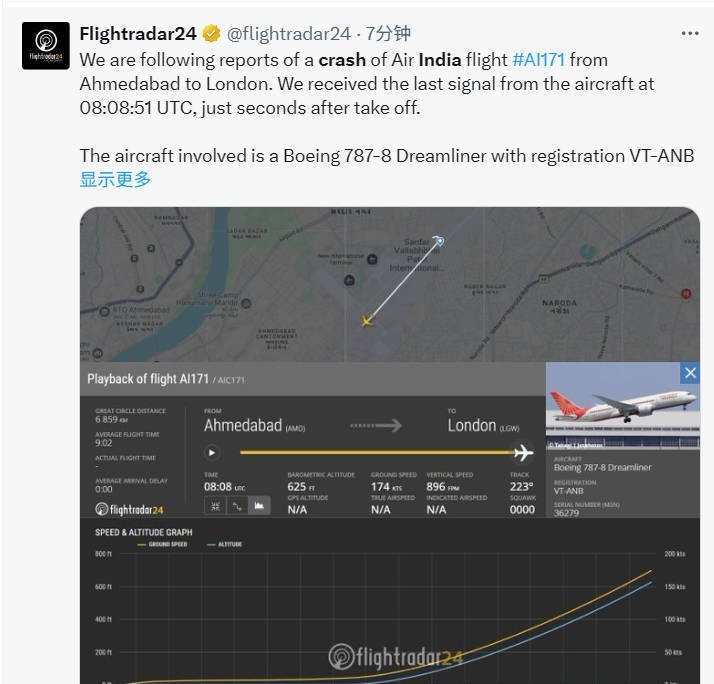Toggle the fit-to-screen map button
This screenshot has width=714, height=684.
[x=215, y=506]
